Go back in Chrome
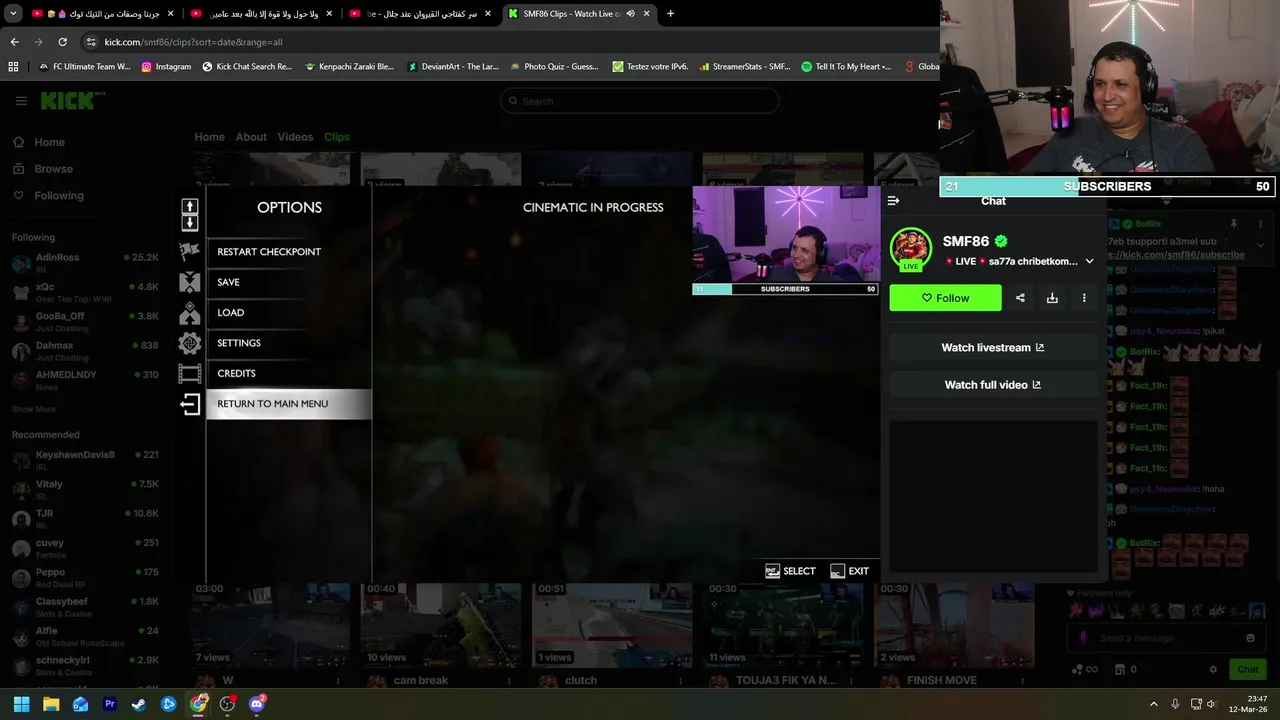Screen dimensions: 1280x720 pyautogui.click(x=14, y=42)
